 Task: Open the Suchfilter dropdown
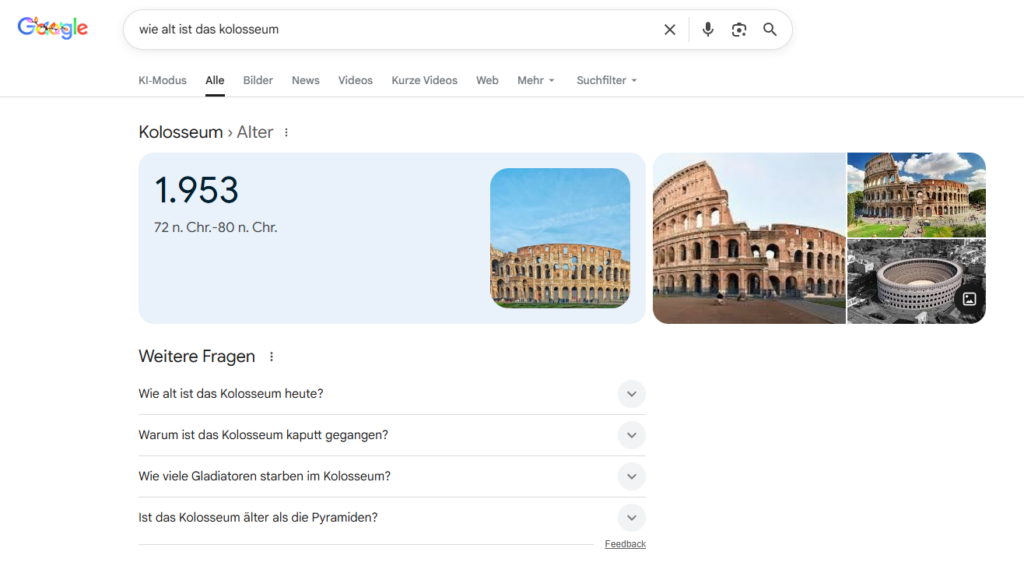pyautogui.click(x=606, y=80)
